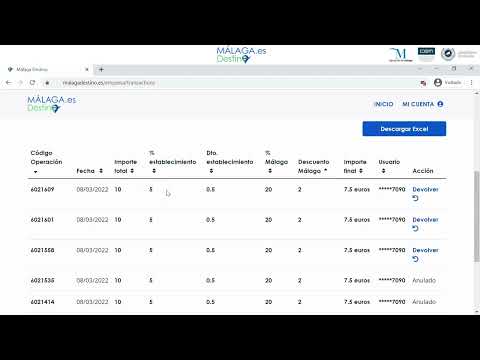Click 7.5 euros in row 6021601

357,220
